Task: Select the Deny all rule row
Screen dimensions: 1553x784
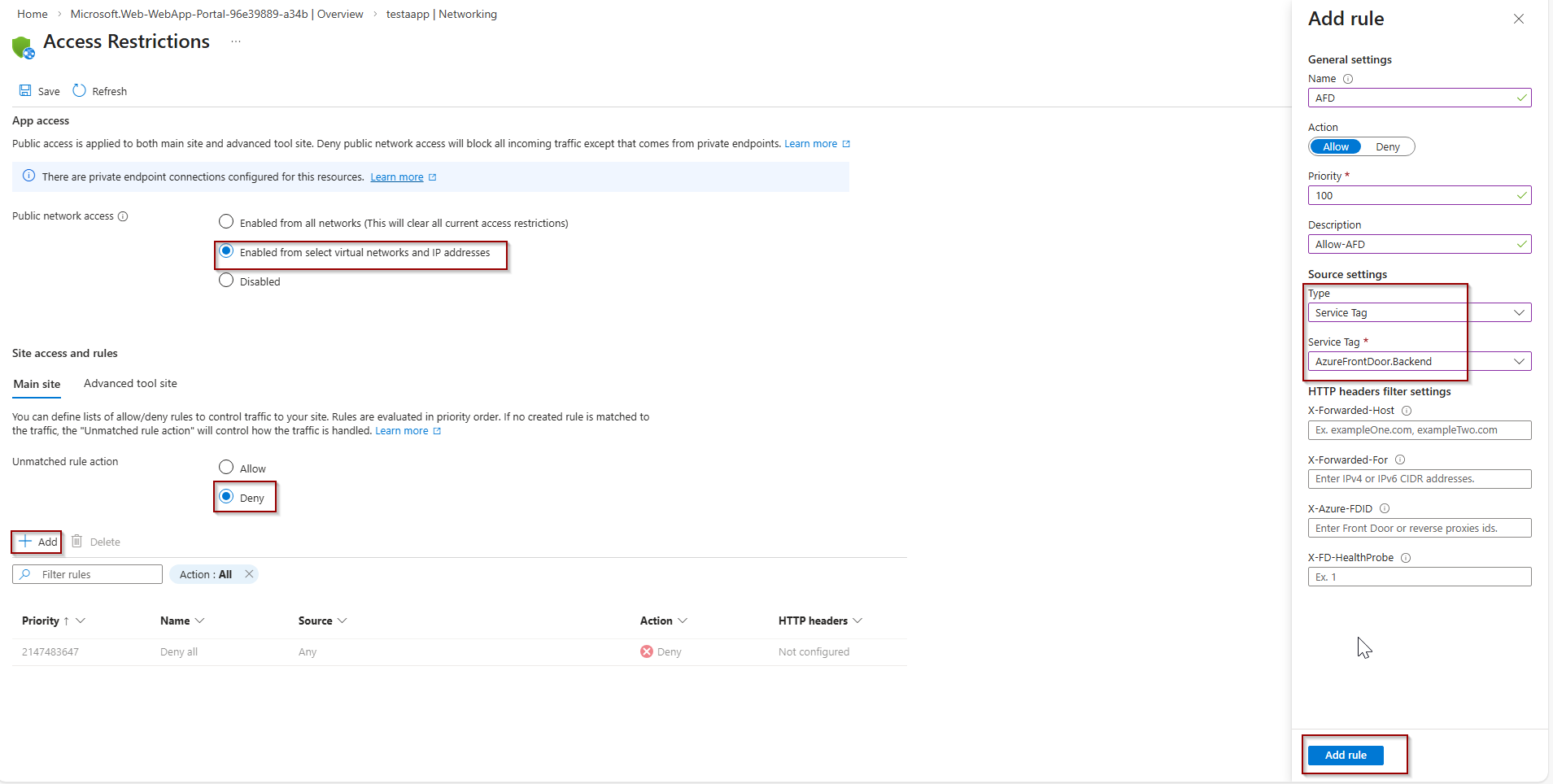Action: [x=460, y=652]
